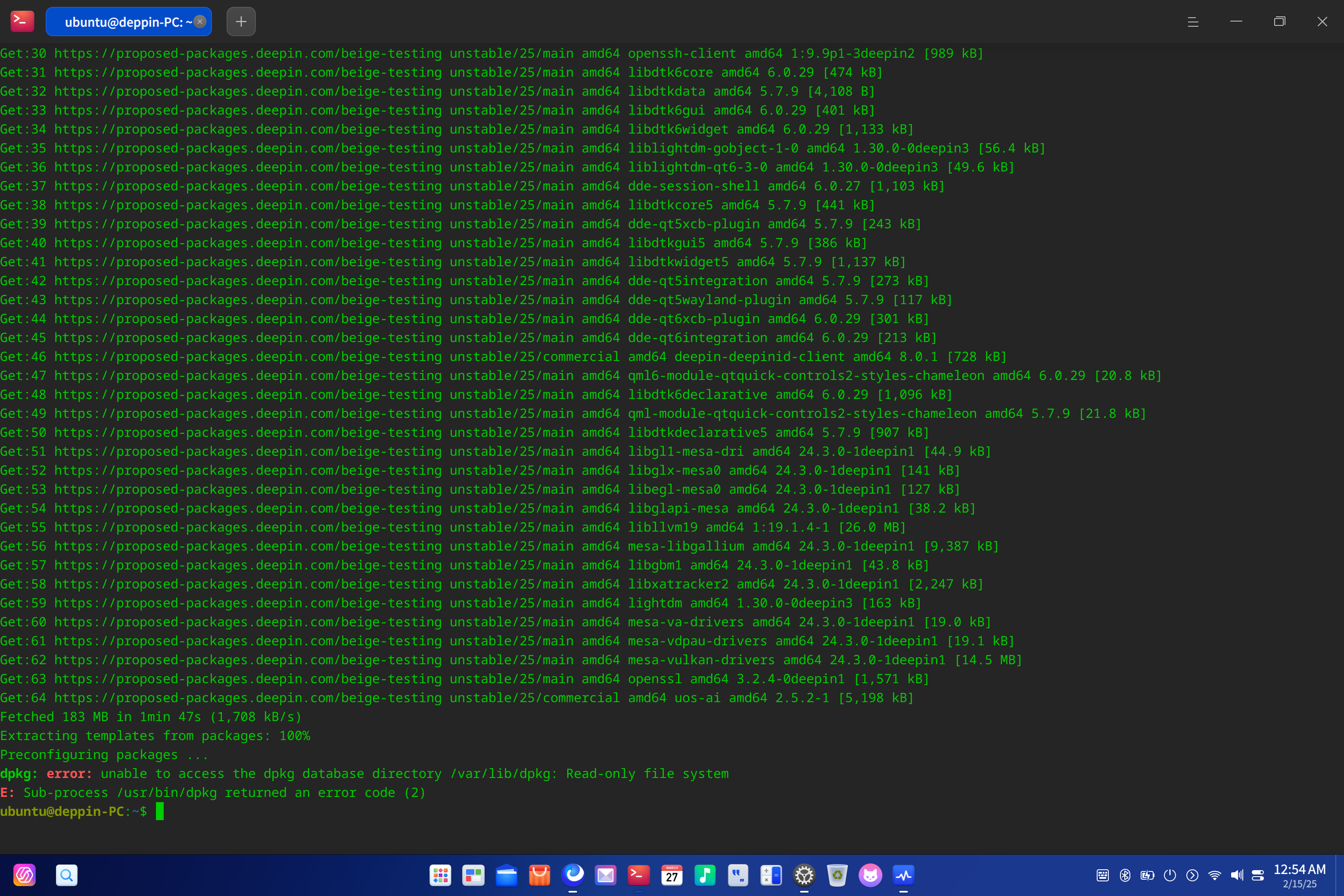1344x896 pixels.
Task: Expand the collapsed tray arrow
Action: click(x=1192, y=875)
